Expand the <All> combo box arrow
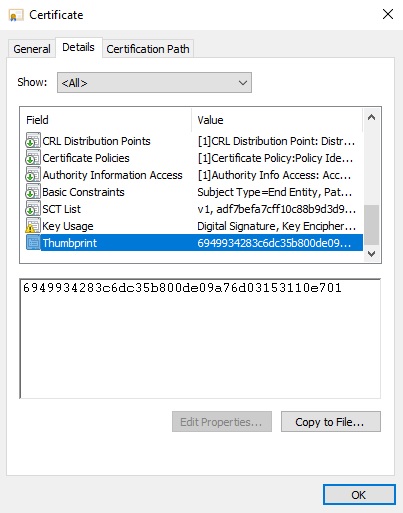 pyautogui.click(x=243, y=82)
